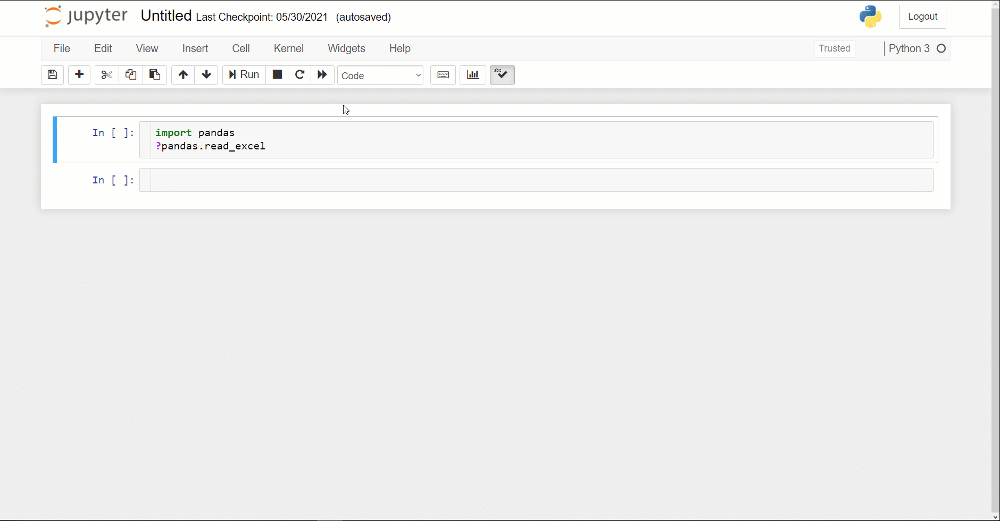This screenshot has height=521, width=1000.
Task: Click the bar chart toolbar icon
Action: point(473,75)
